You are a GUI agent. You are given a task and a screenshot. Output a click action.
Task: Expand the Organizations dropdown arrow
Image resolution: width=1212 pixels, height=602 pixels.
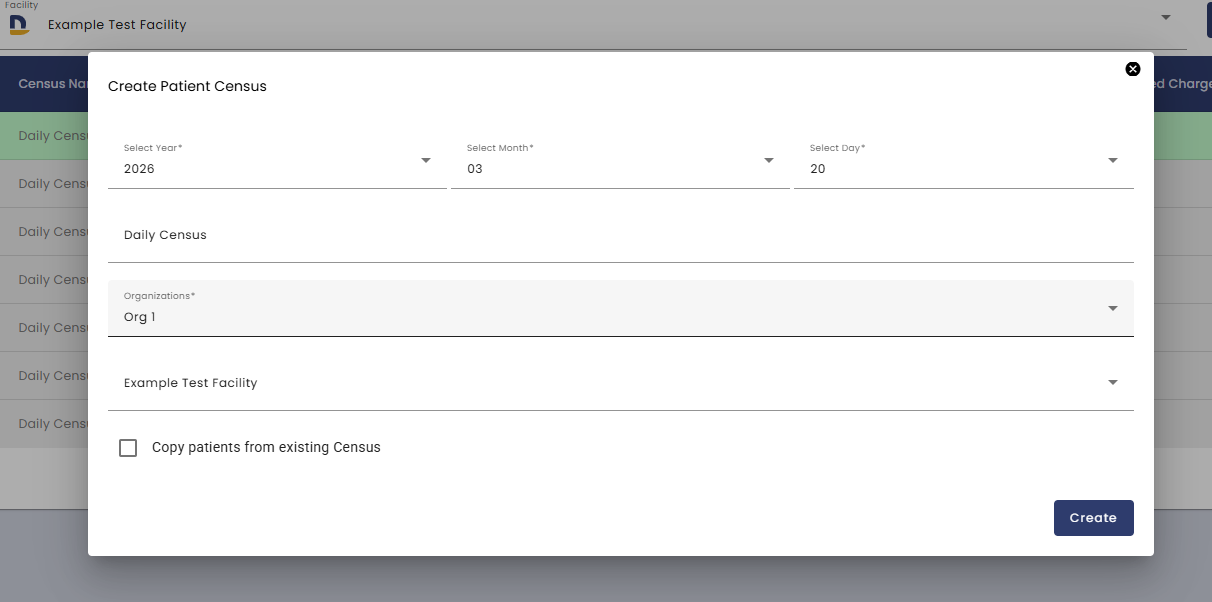[1113, 308]
